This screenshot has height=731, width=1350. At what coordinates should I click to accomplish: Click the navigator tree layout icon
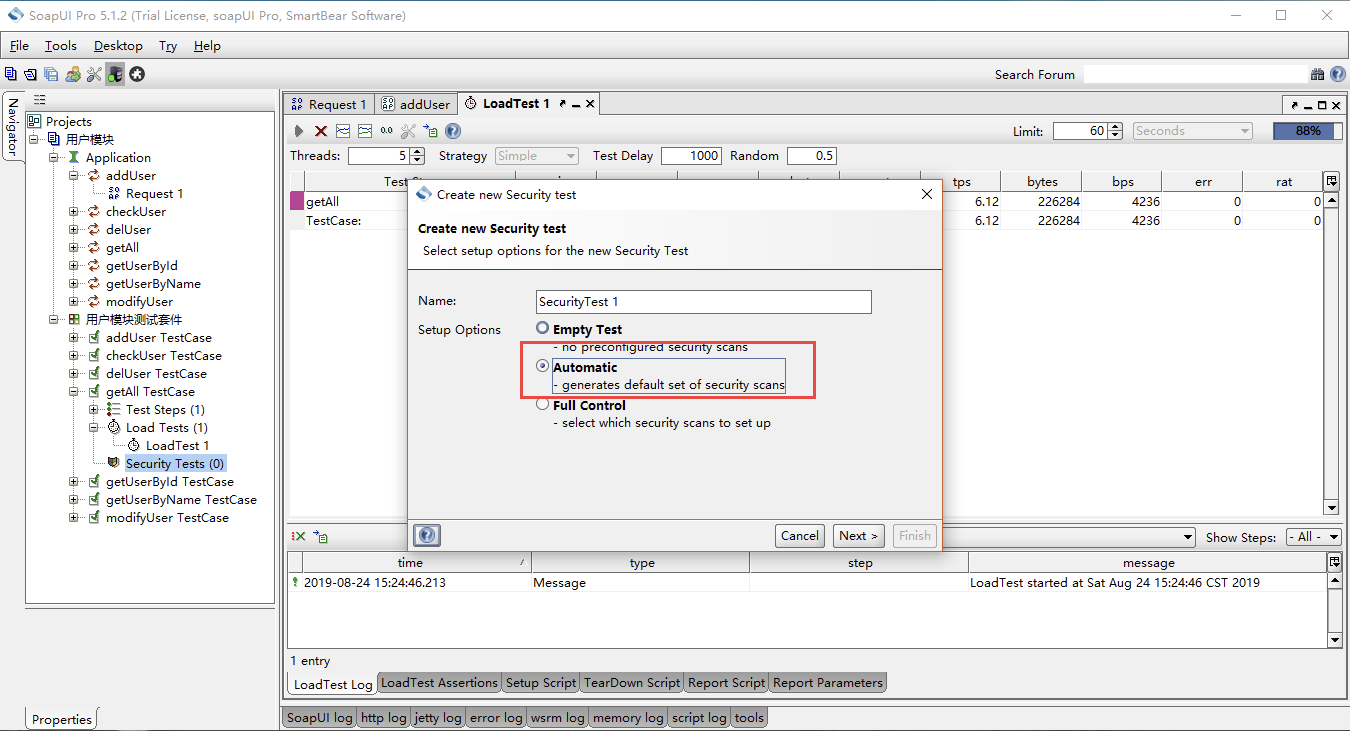[40, 99]
